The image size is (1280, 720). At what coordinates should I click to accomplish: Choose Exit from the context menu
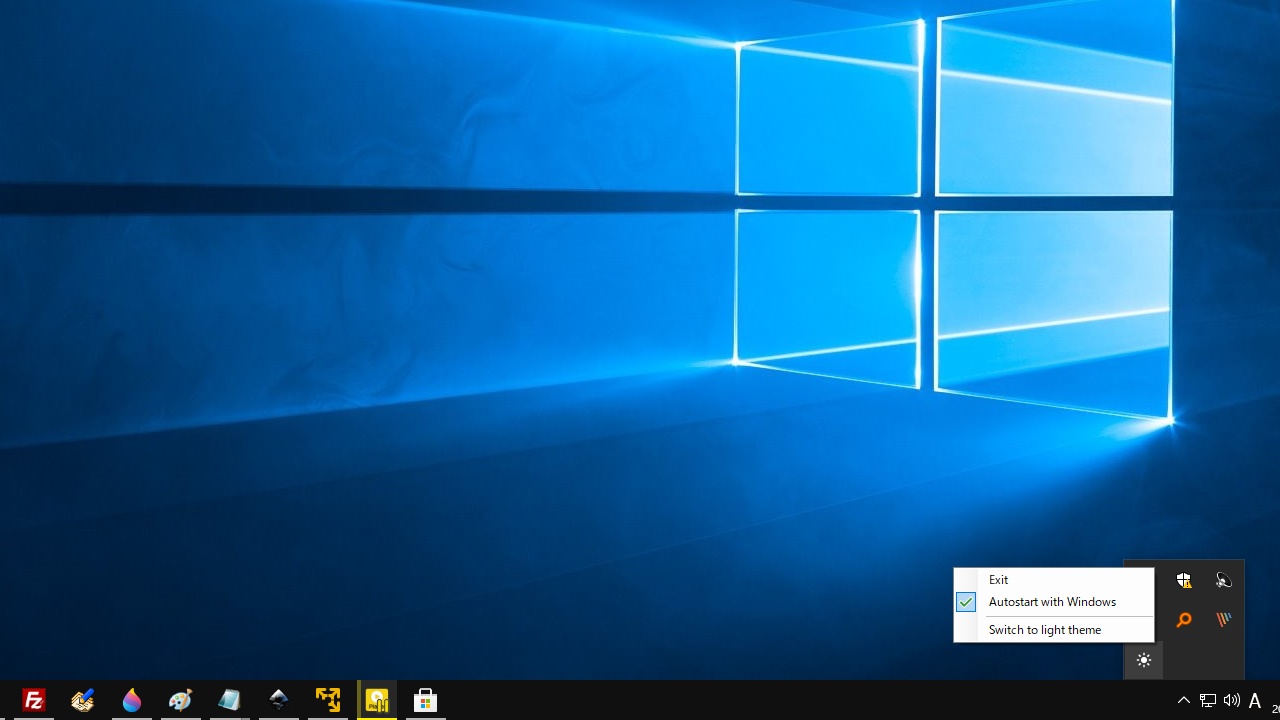1054,580
